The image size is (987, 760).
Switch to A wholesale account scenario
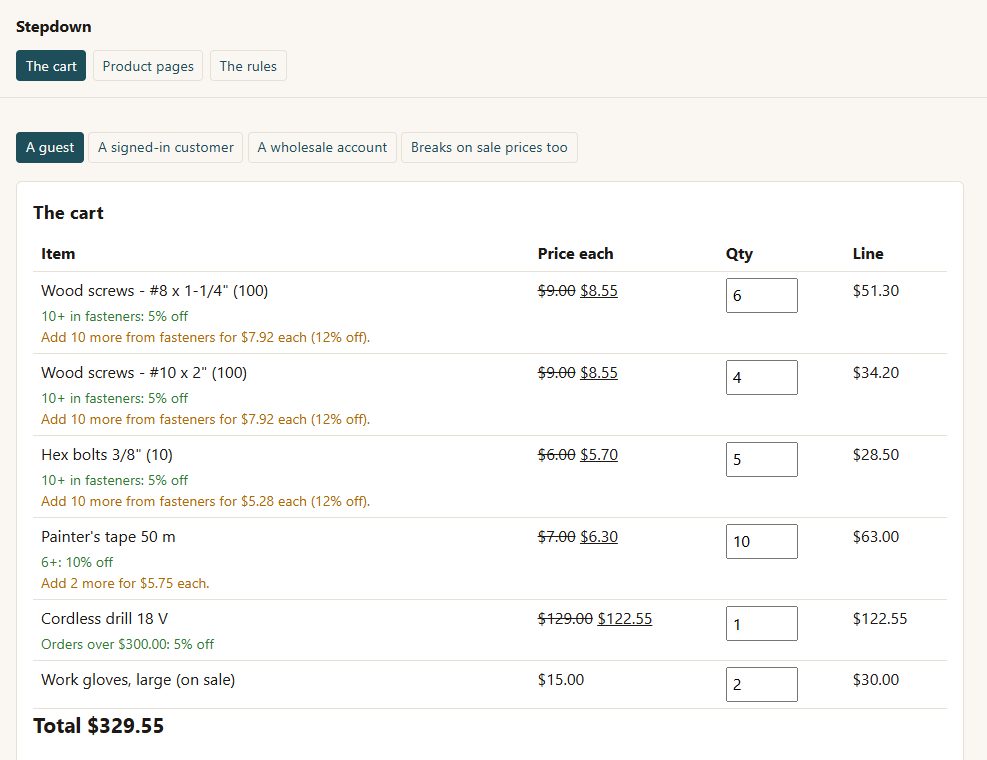point(322,147)
